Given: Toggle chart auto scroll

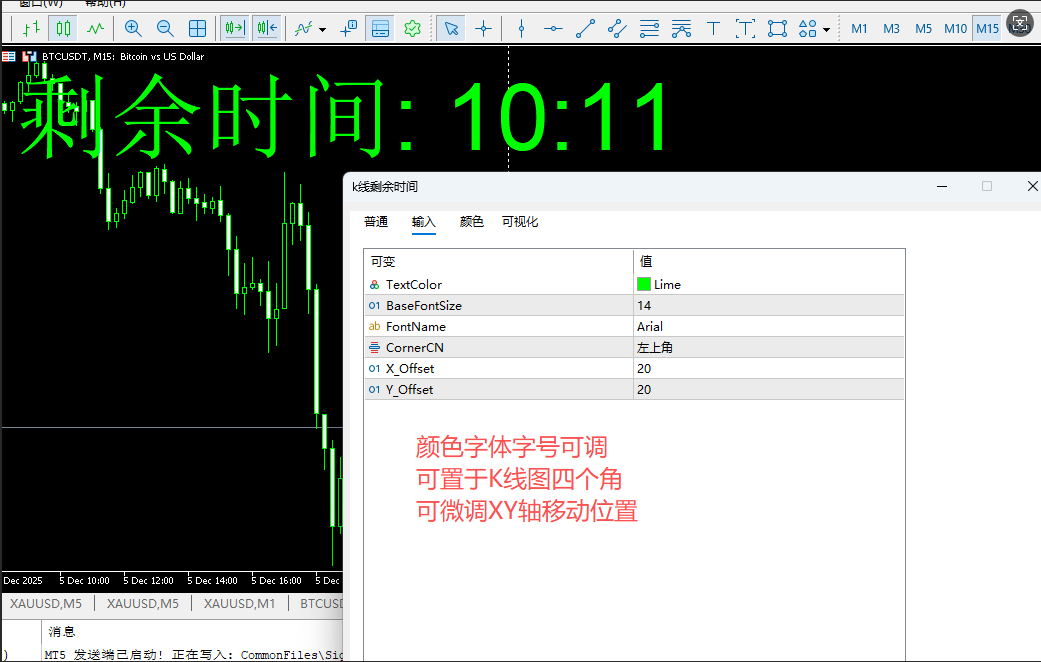Looking at the screenshot, I should pos(235,28).
